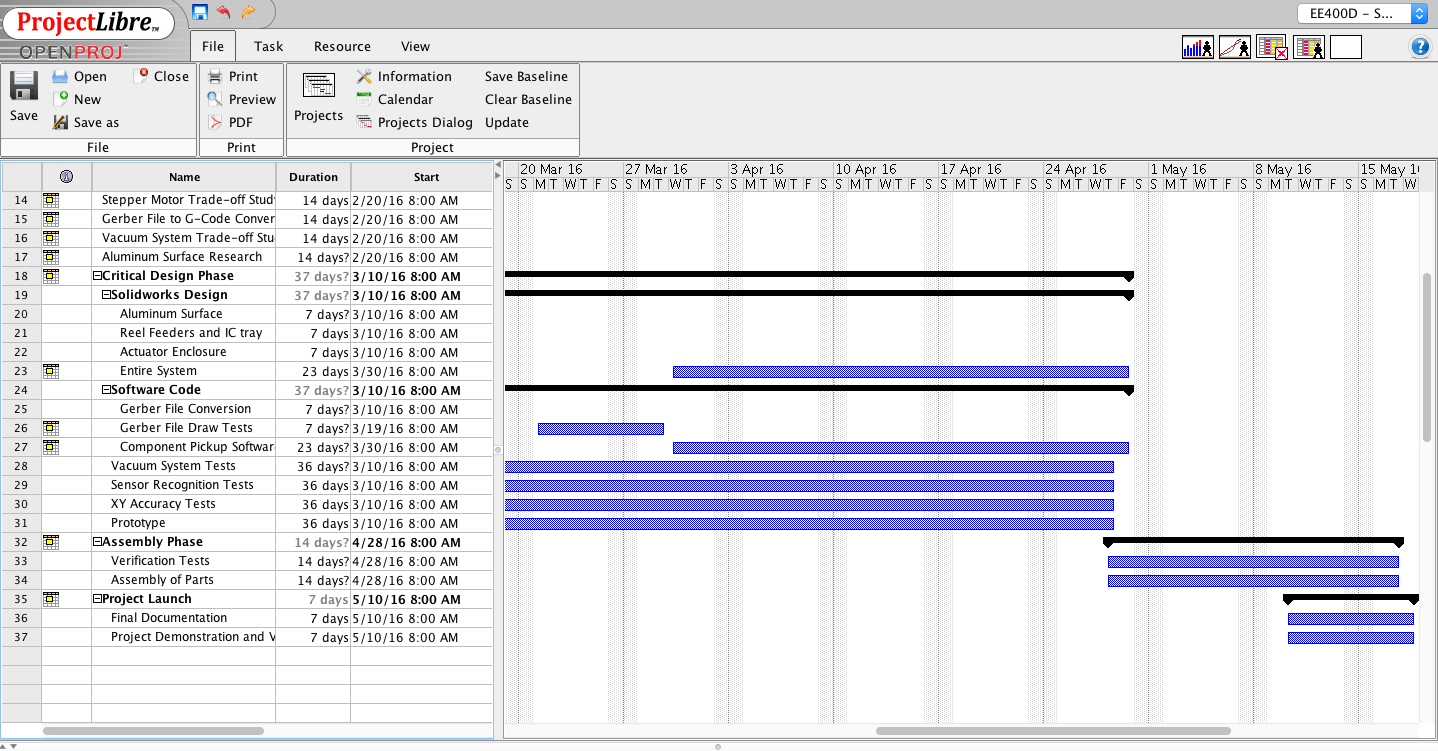Create a new project via New
This screenshot has width=1438, height=751.
tap(60, 99)
